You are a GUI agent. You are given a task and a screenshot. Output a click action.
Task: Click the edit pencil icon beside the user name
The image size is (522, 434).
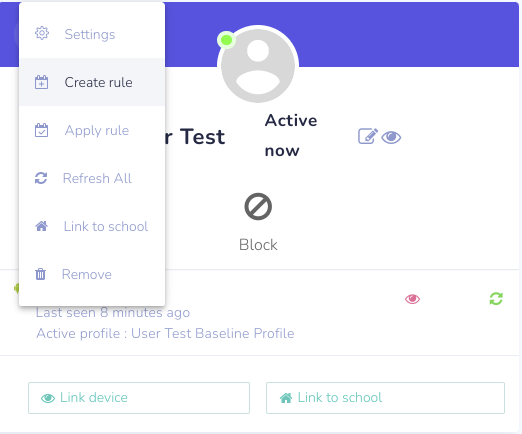[x=368, y=136]
